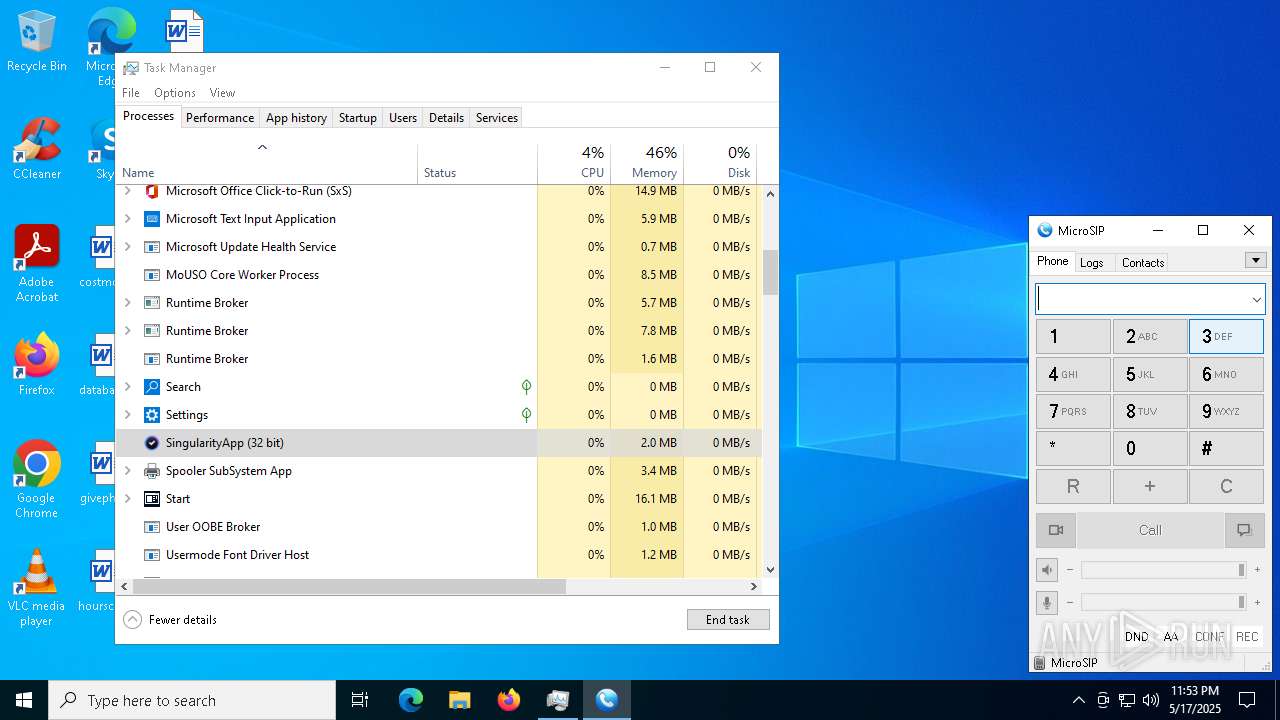Expand the Search process row
1280x720 pixels.
point(127,387)
